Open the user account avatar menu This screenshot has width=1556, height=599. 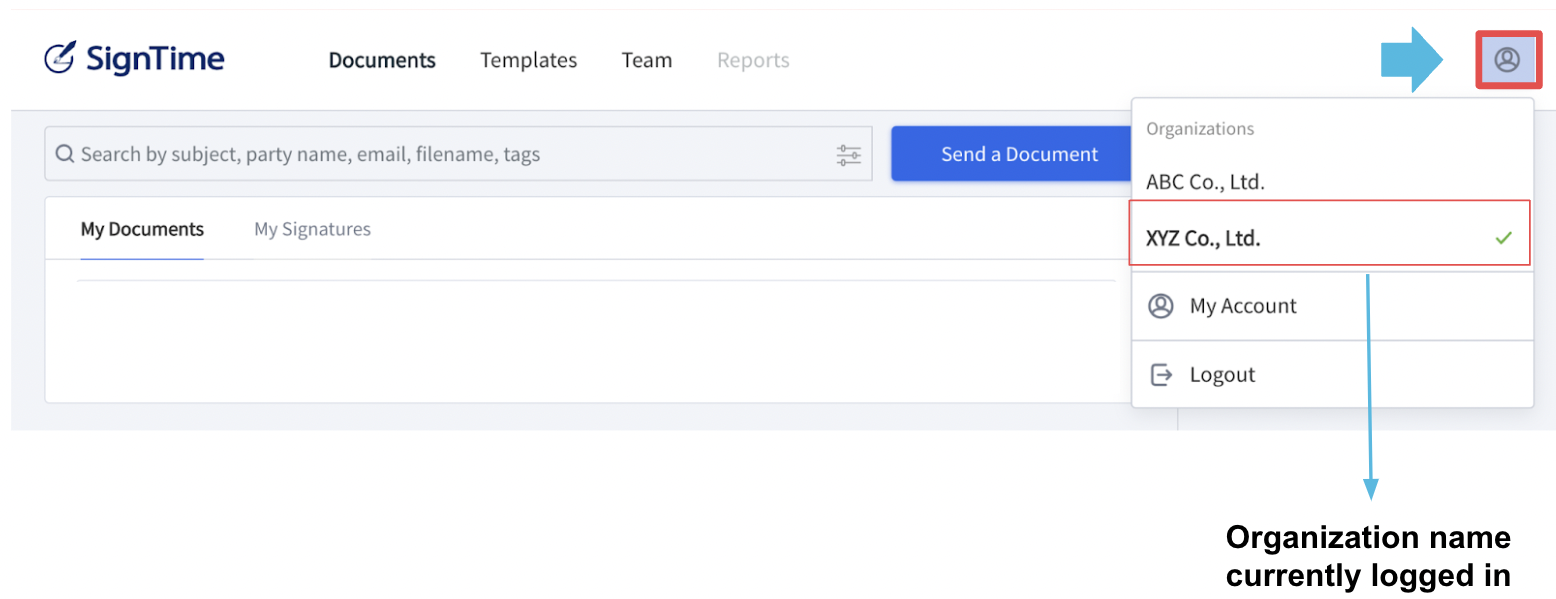coord(1507,60)
